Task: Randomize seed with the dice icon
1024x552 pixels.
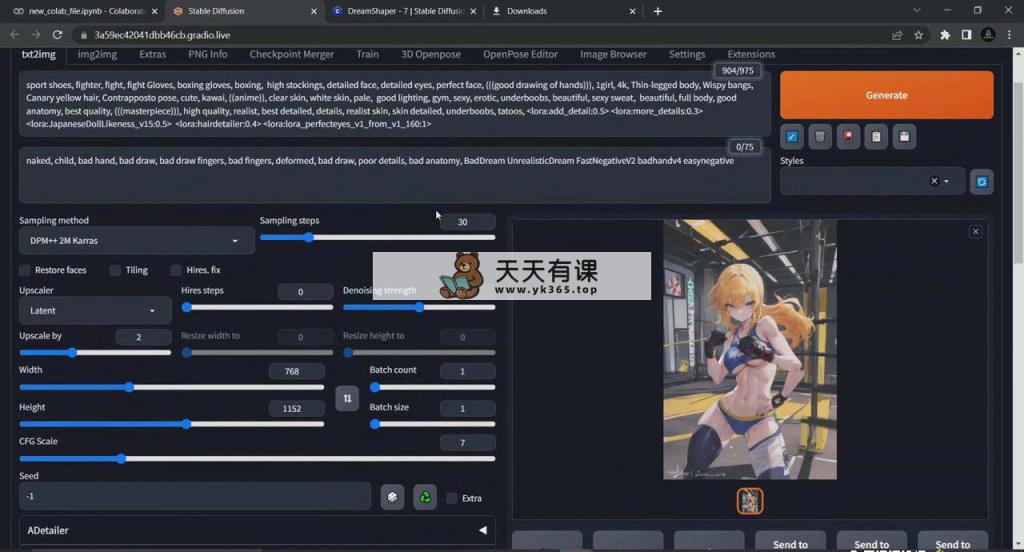Action: (392, 497)
